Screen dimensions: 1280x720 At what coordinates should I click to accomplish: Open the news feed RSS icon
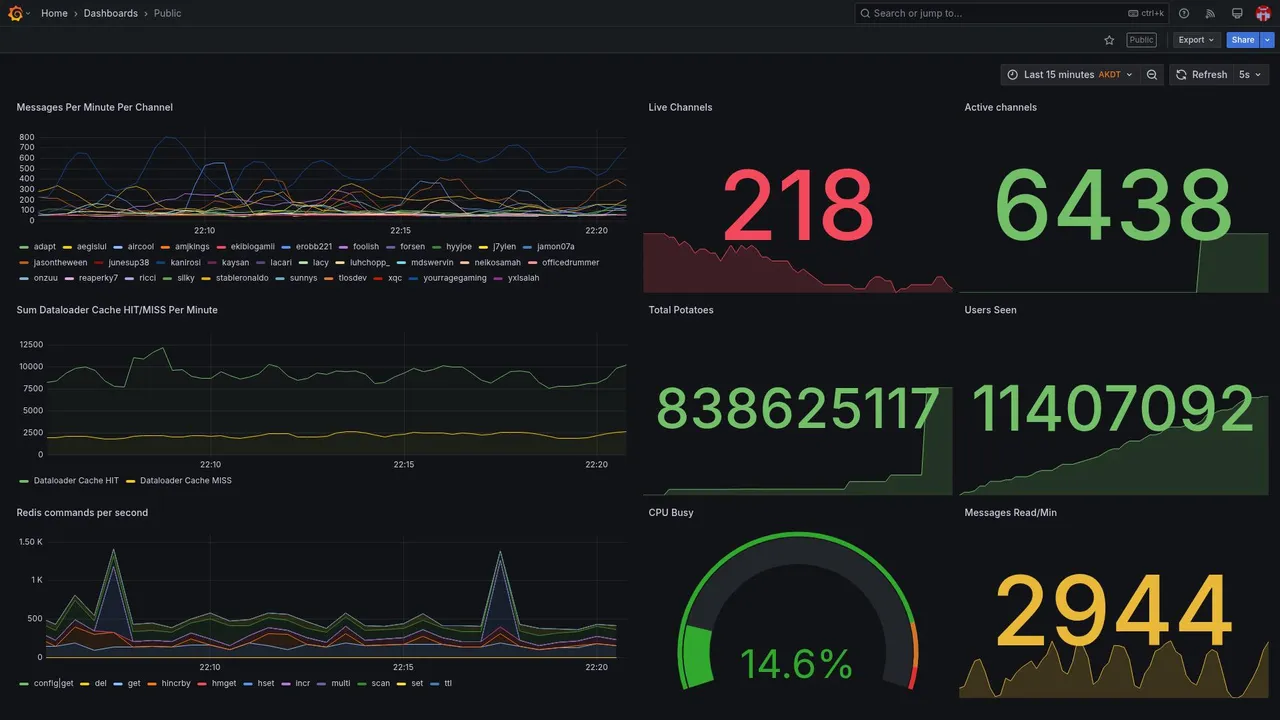[x=1210, y=13]
